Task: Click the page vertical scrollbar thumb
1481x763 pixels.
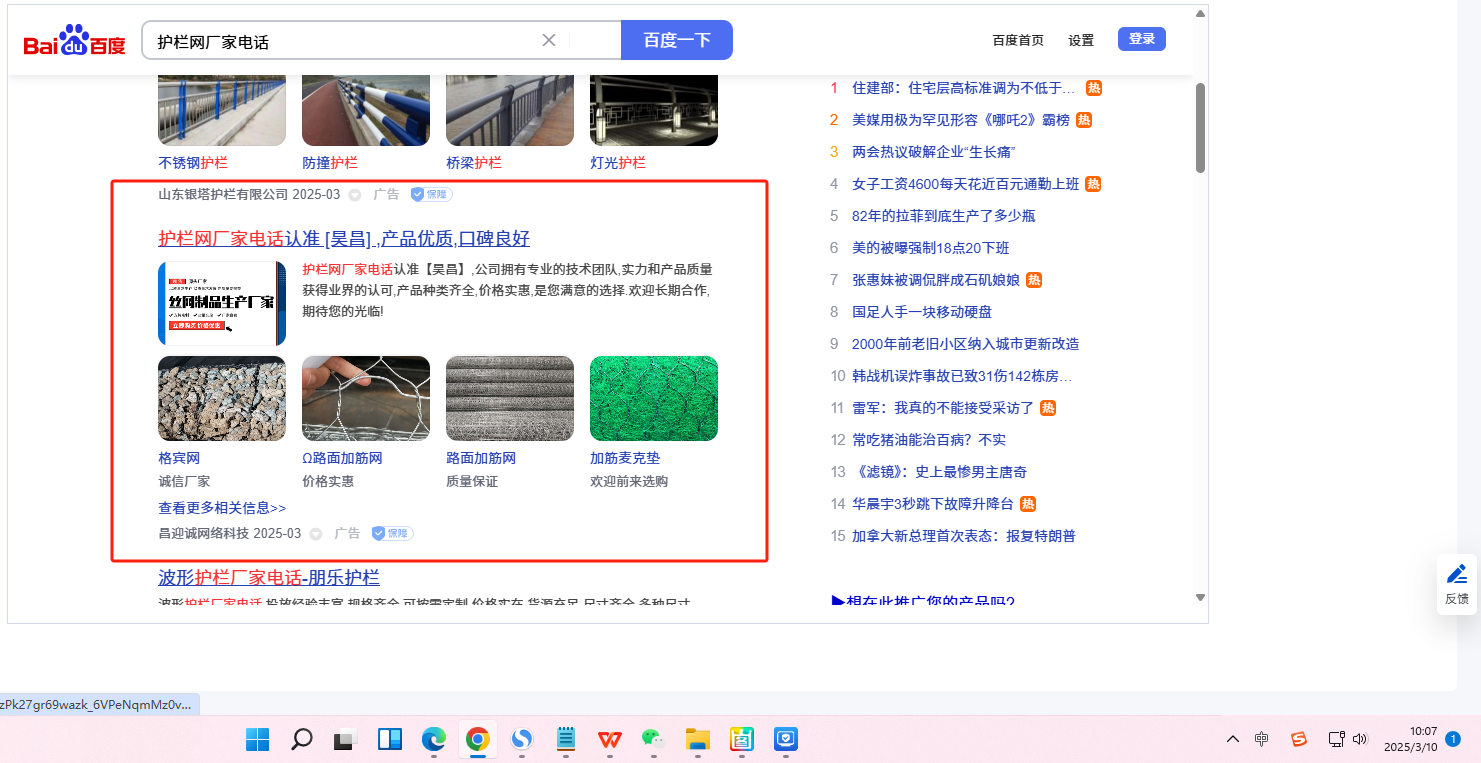Action: [x=1200, y=127]
